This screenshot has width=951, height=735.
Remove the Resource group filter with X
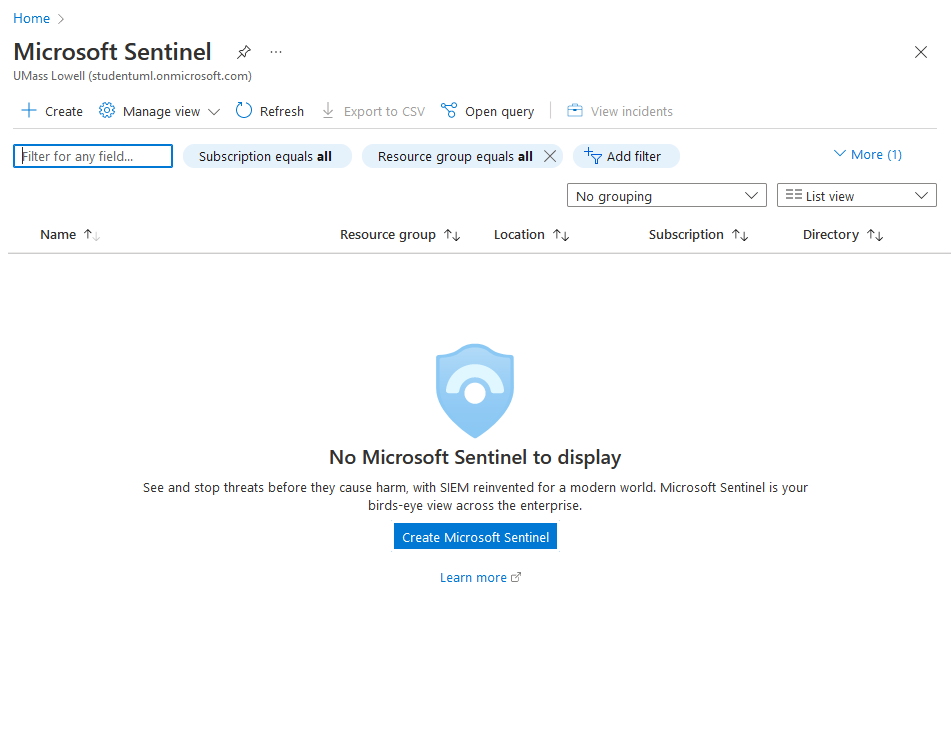point(549,156)
